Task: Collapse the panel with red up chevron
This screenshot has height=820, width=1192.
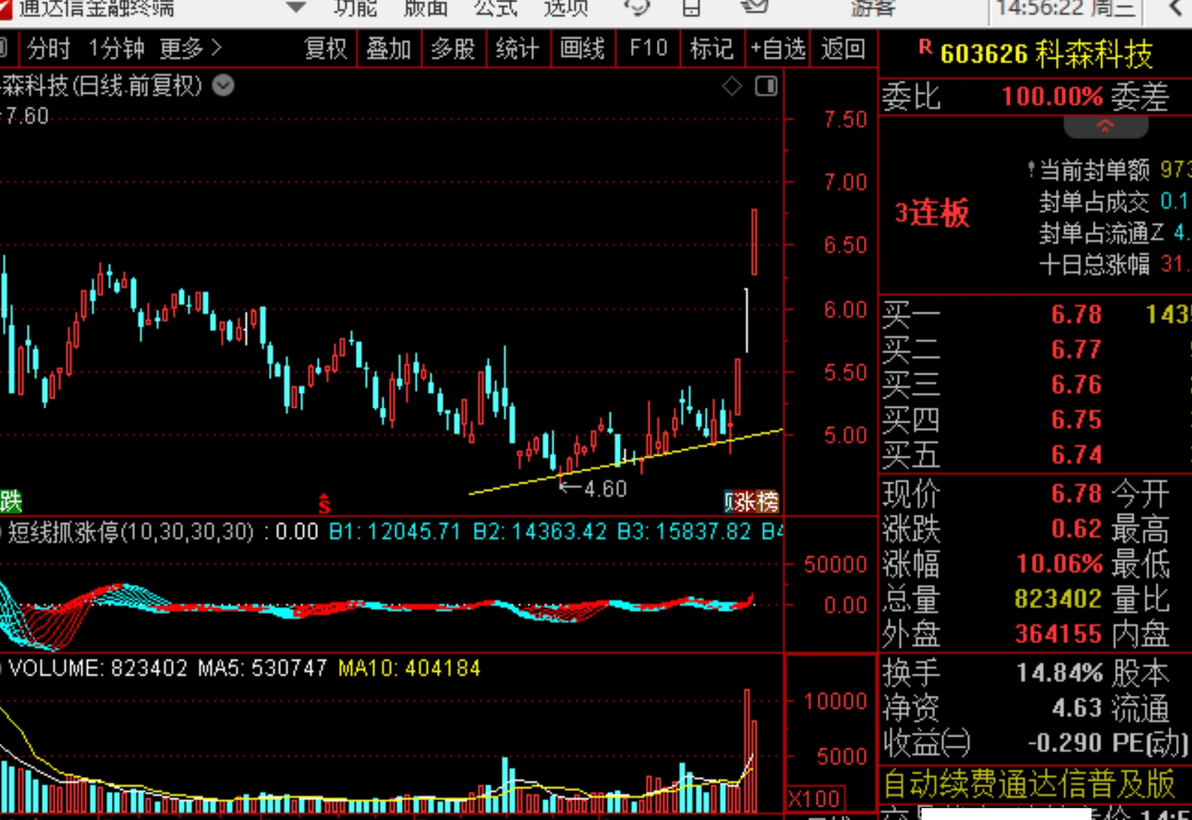Action: click(x=1105, y=127)
